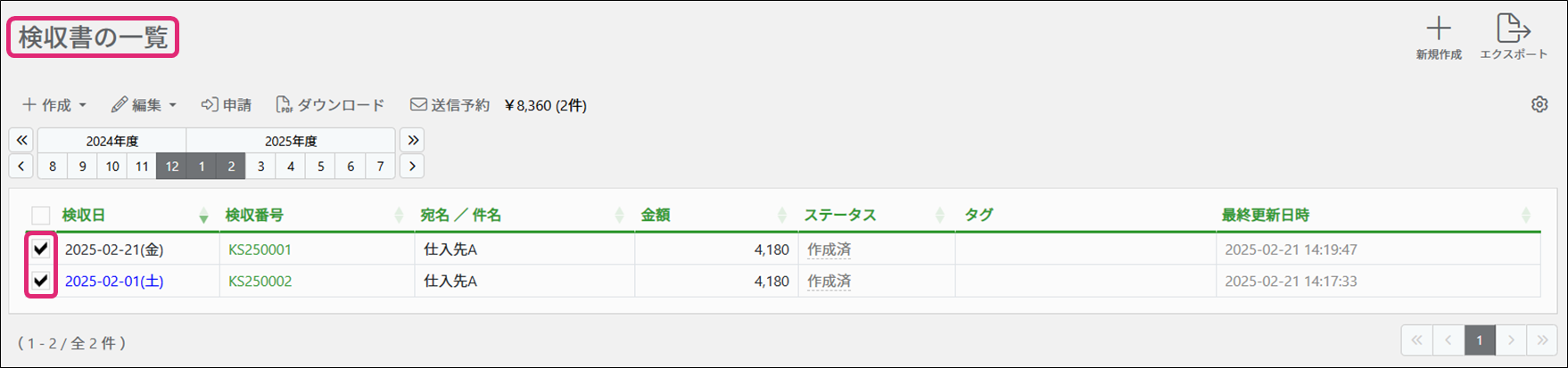Click page 1 in the pagination
The height and width of the screenshot is (368, 1568).
[x=1480, y=339]
